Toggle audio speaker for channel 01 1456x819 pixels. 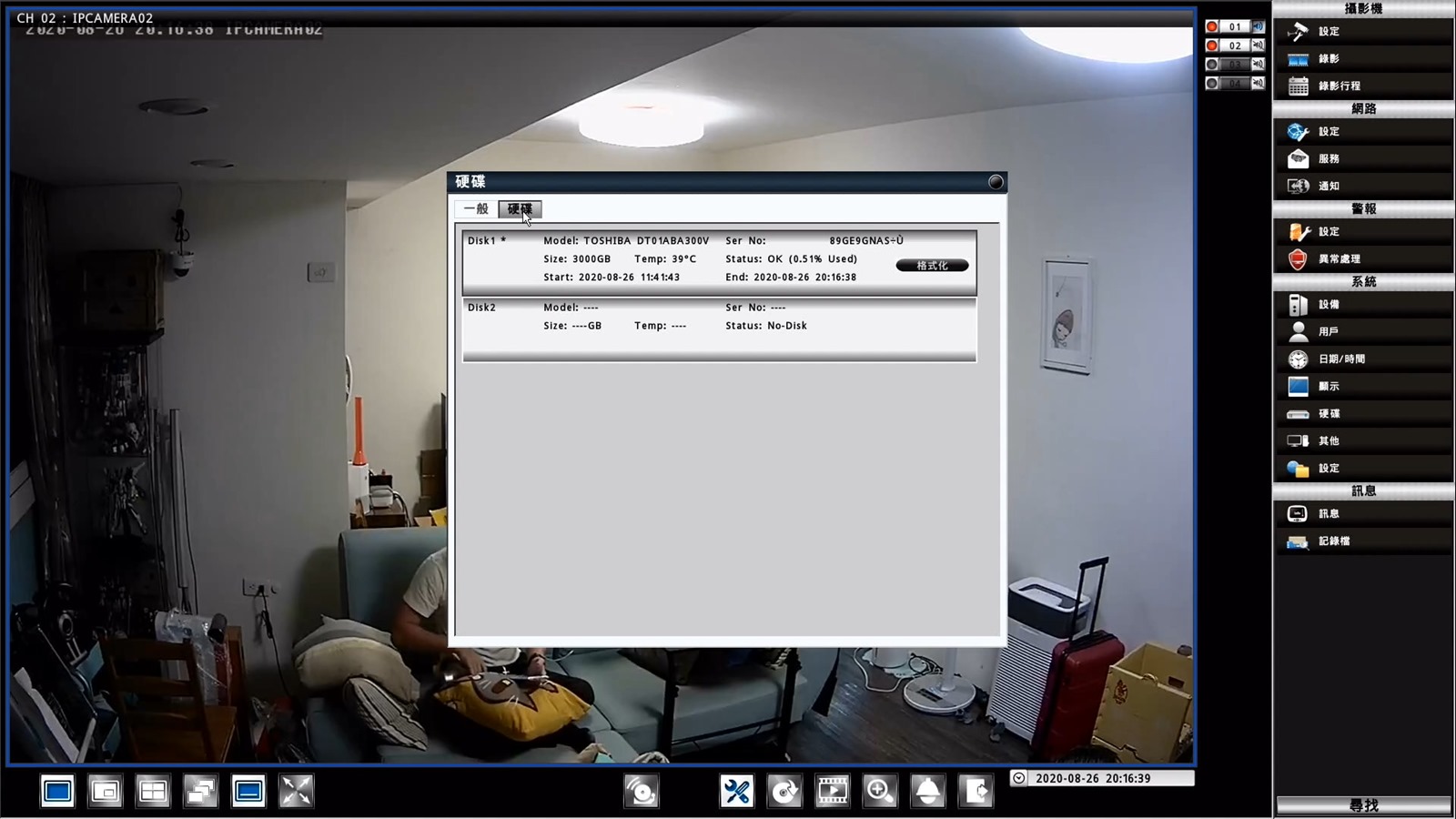1258,26
